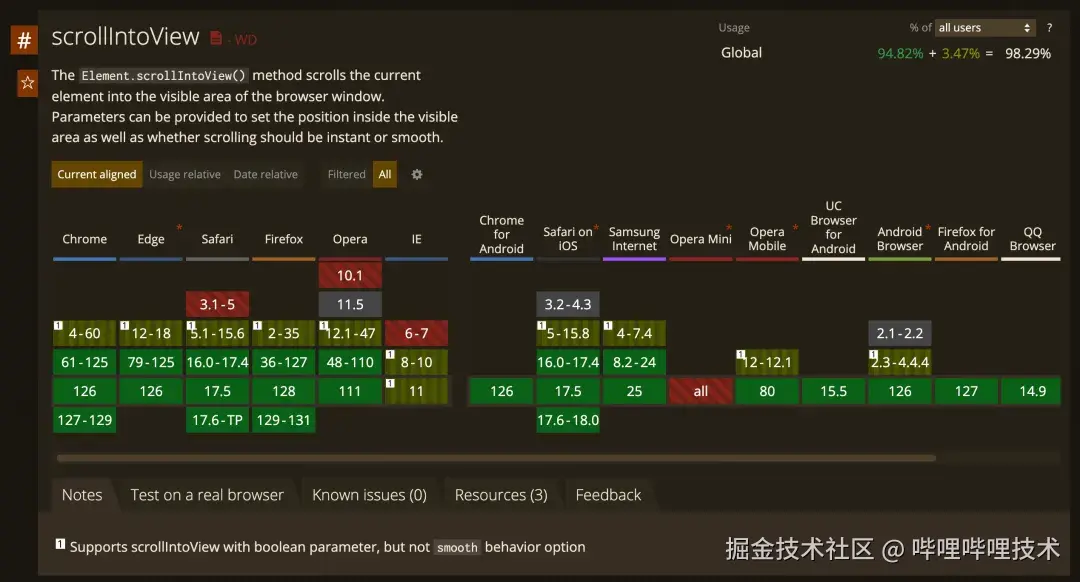Click the WD status label
This screenshot has width=1080, height=582.
tap(245, 40)
